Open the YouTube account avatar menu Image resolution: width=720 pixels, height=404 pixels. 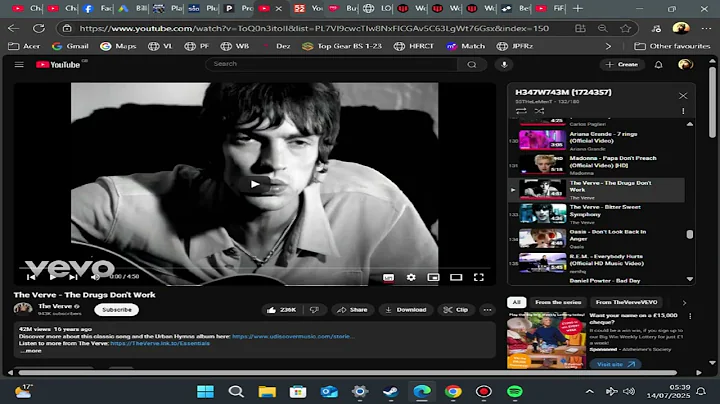(685, 65)
